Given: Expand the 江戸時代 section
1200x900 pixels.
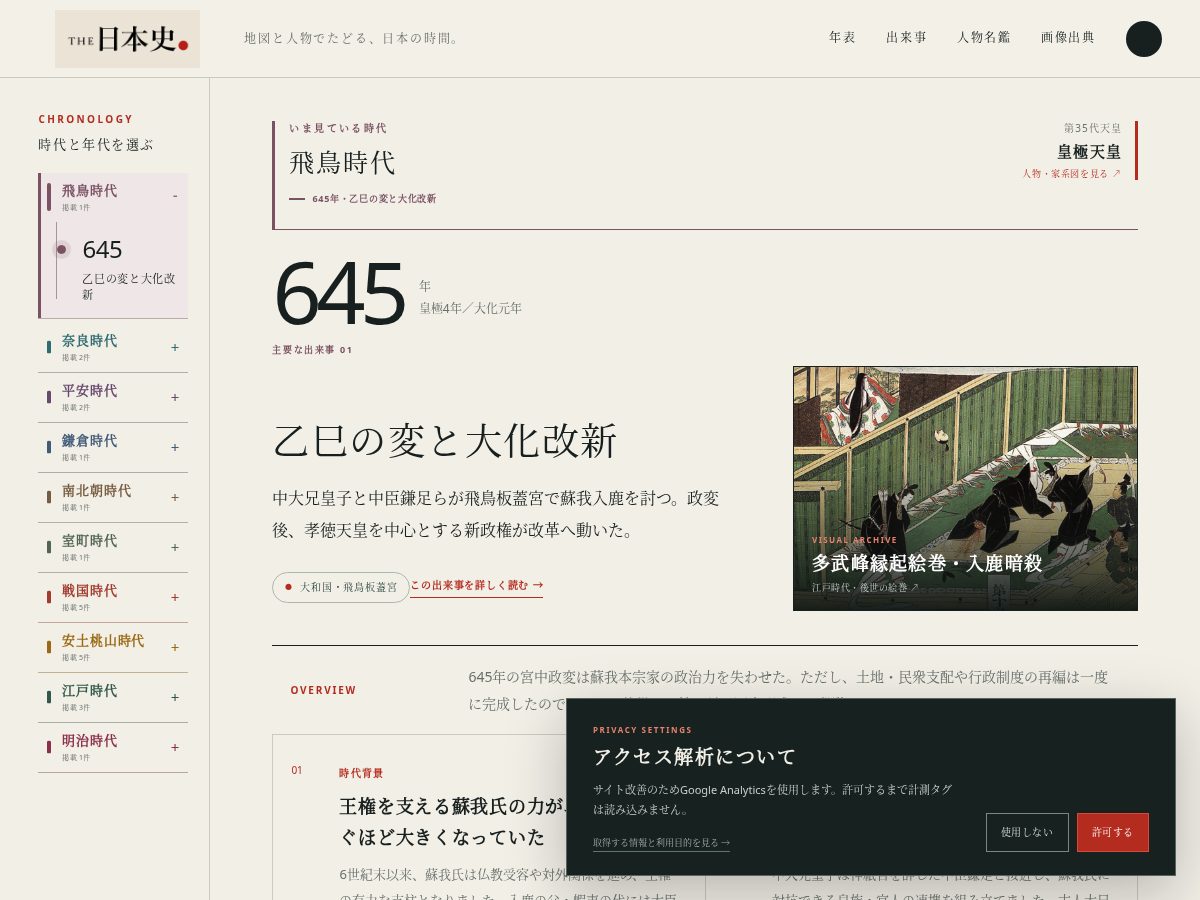Looking at the screenshot, I should tap(113, 697).
